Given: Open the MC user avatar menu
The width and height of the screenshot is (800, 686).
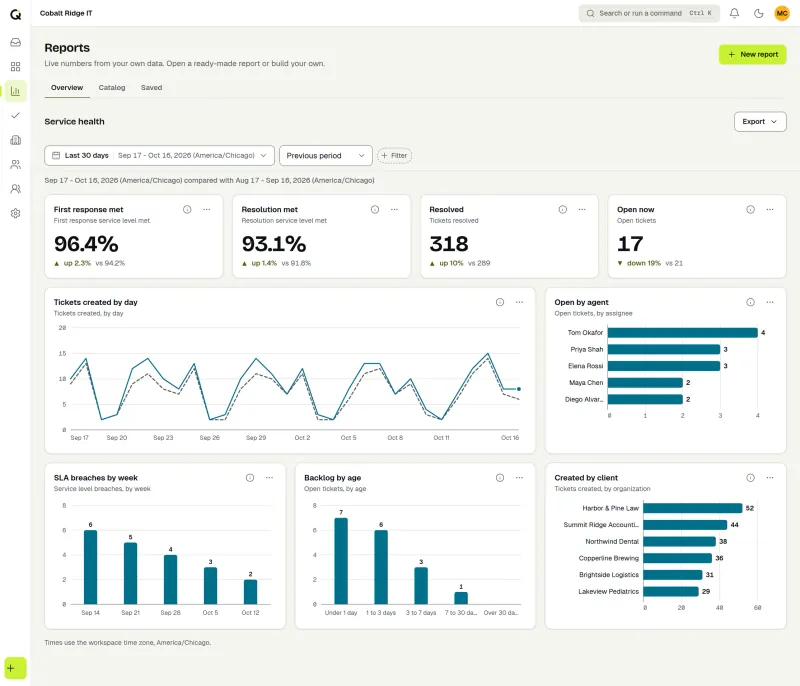Looking at the screenshot, I should click(782, 13).
